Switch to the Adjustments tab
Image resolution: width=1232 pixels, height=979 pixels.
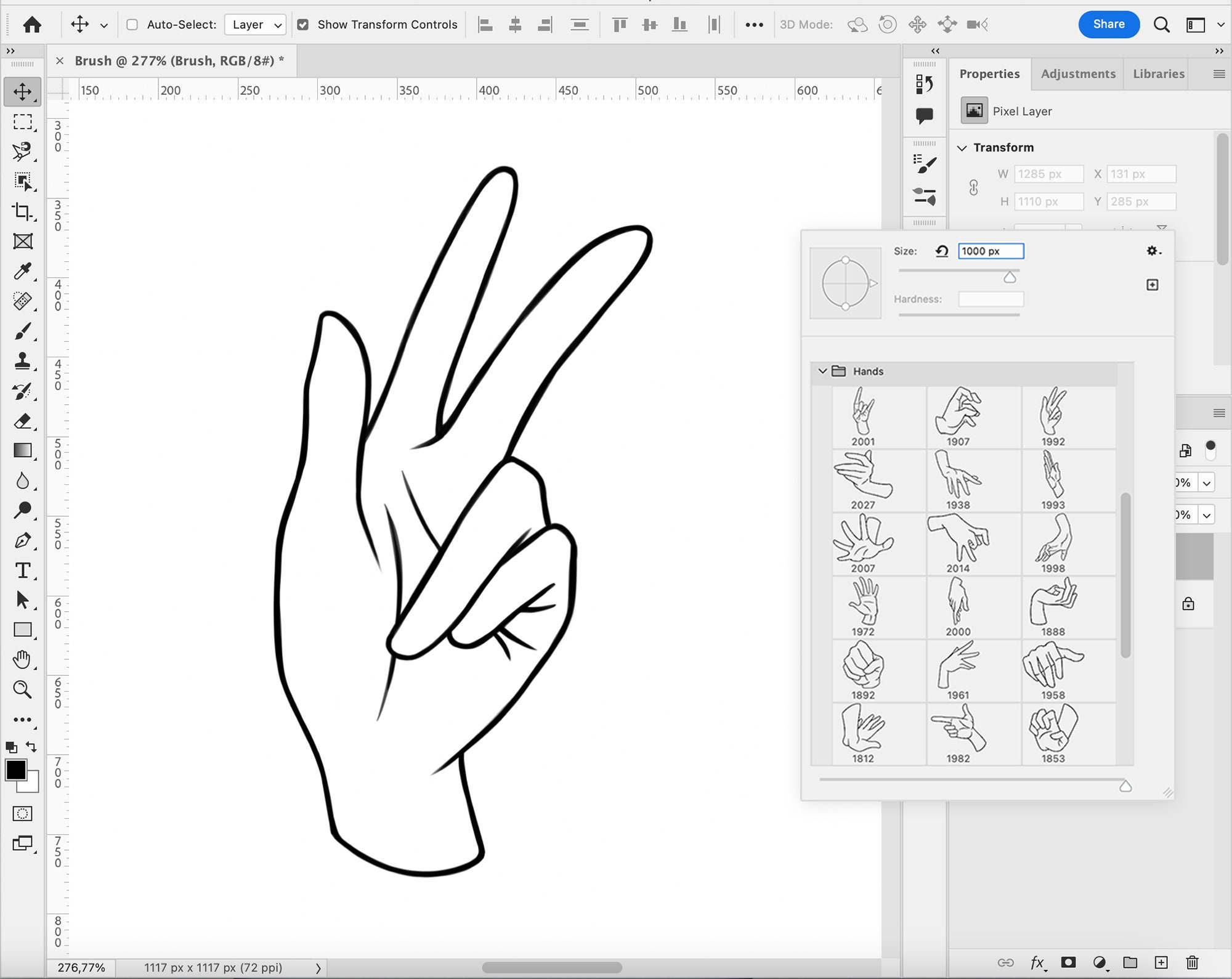pos(1078,74)
